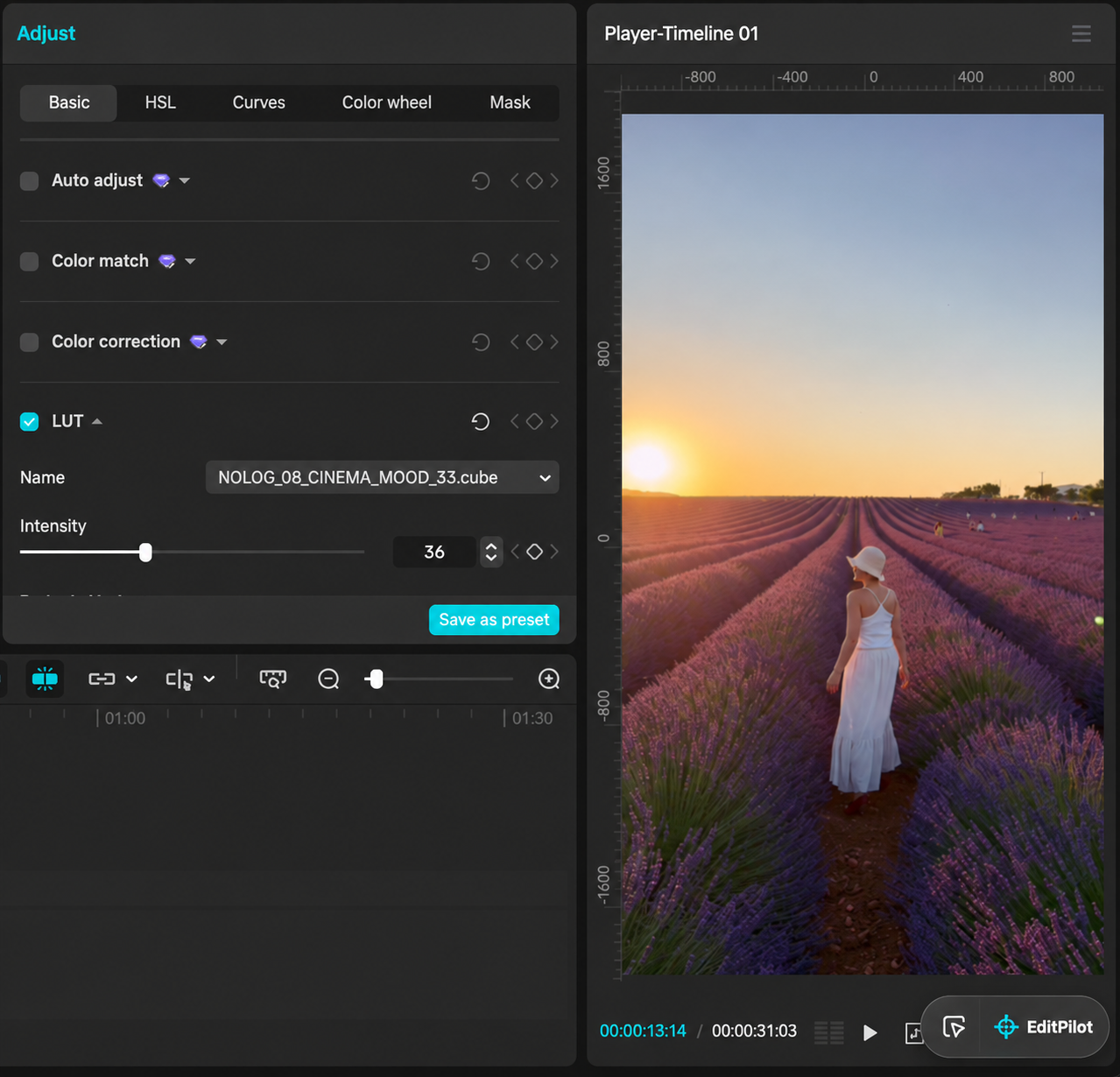Add a keyframe on Color correction row

coord(534,341)
